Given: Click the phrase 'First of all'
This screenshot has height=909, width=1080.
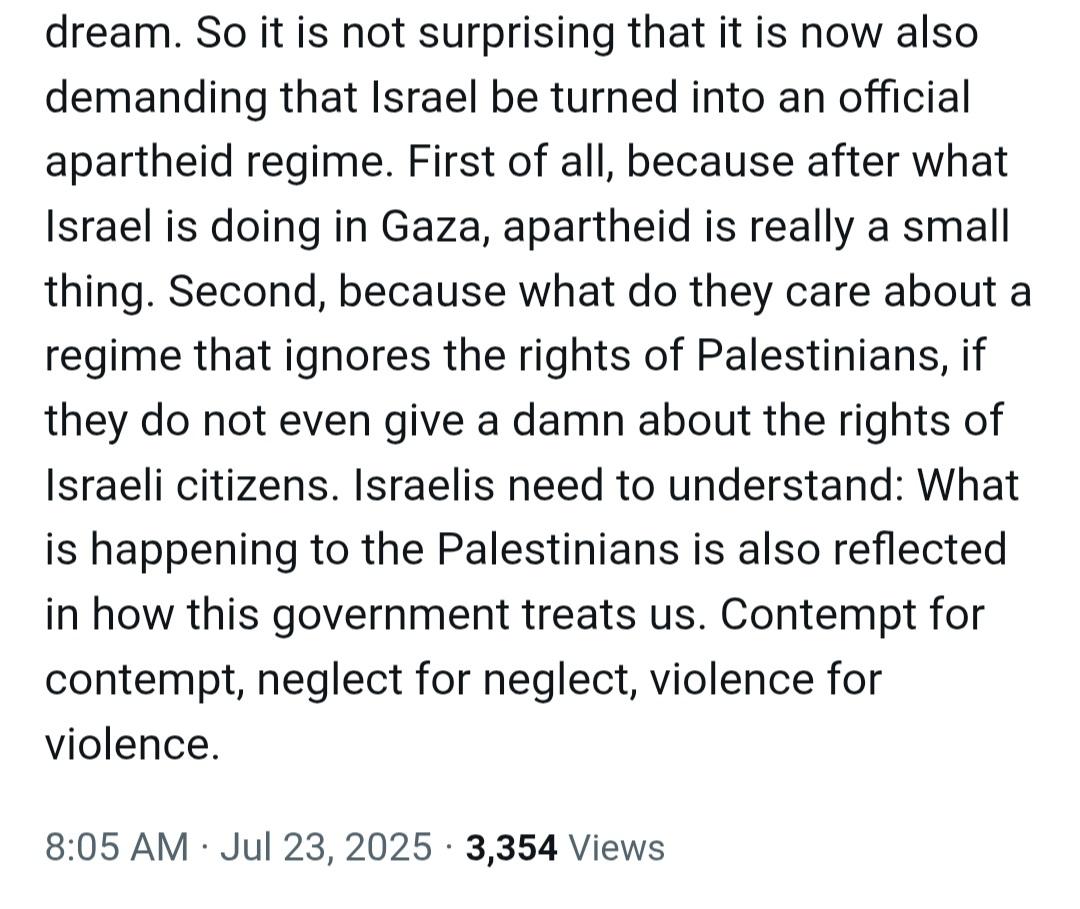Looking at the screenshot, I should click(x=509, y=162).
